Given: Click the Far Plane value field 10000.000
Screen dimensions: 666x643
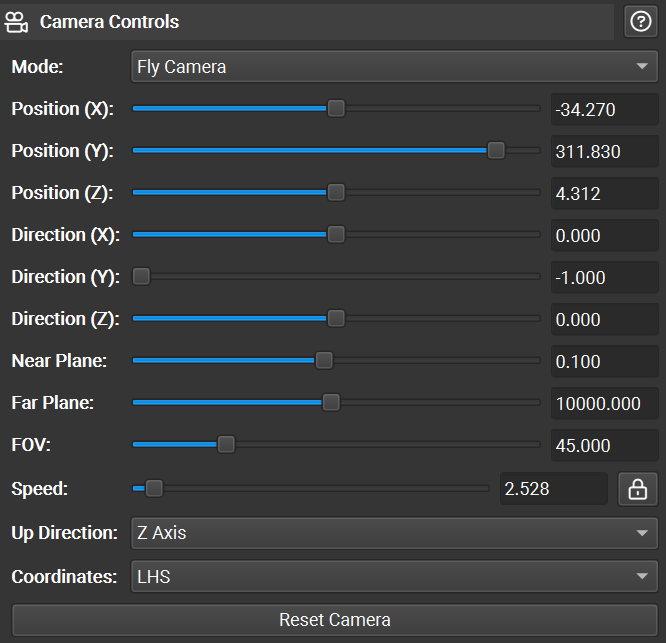Looking at the screenshot, I should (x=604, y=404).
